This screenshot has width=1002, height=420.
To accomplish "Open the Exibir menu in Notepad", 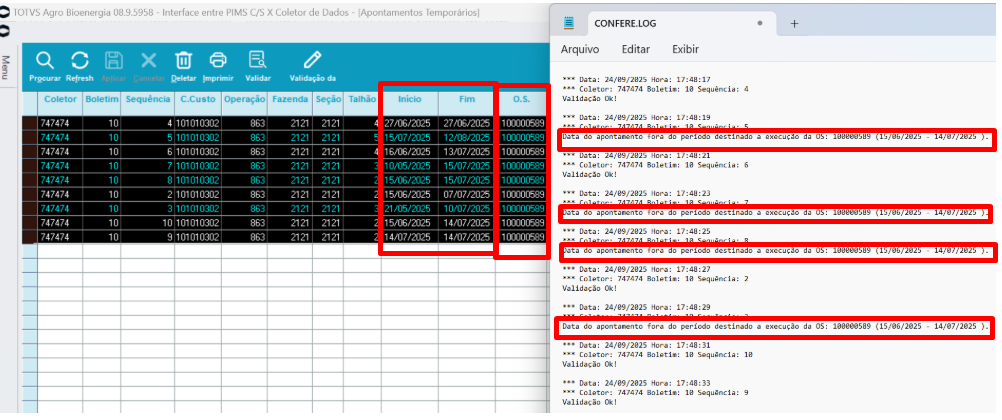I will tap(685, 49).
